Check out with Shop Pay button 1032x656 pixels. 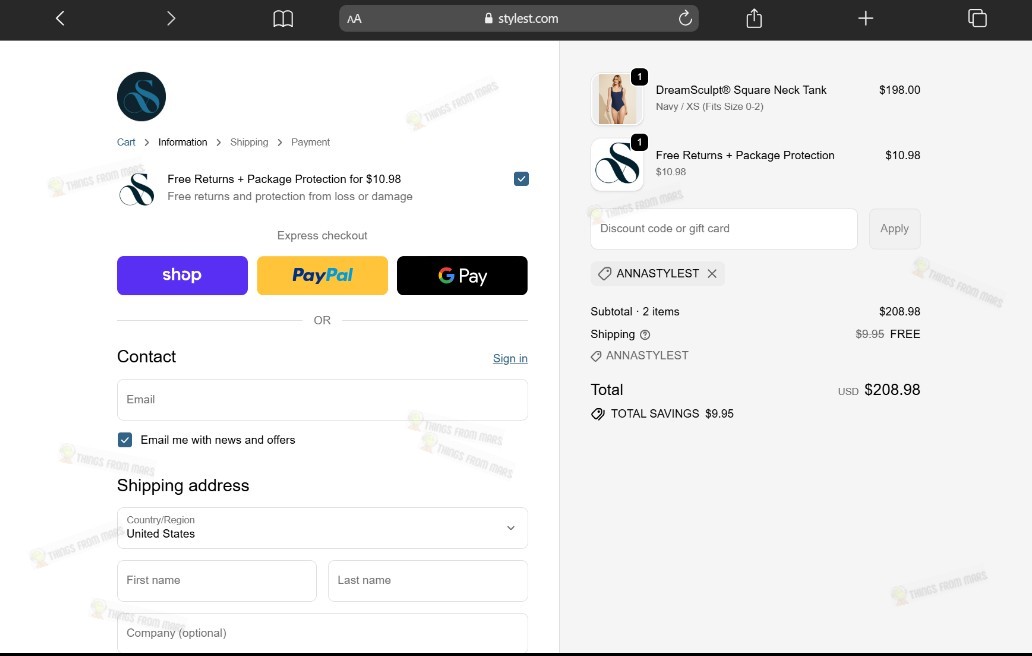click(182, 275)
